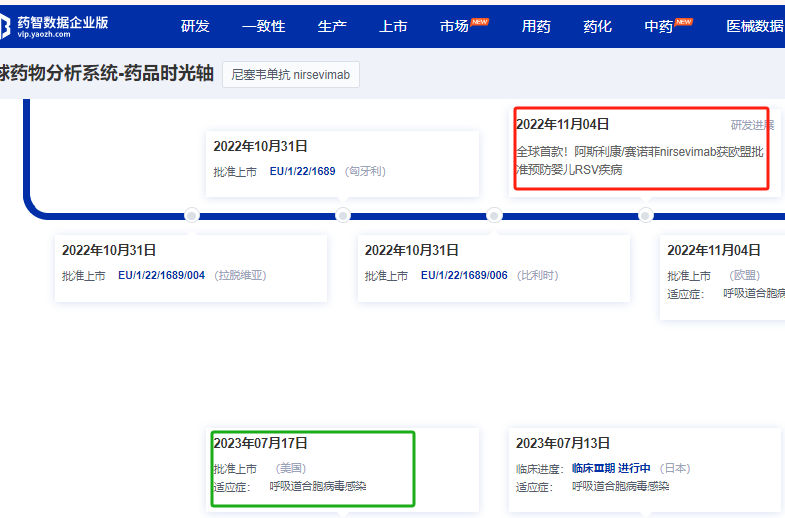The width and height of the screenshot is (785, 518).
Task: Click the (拉脱维亚) country label
Action: pyautogui.click(x=240, y=275)
